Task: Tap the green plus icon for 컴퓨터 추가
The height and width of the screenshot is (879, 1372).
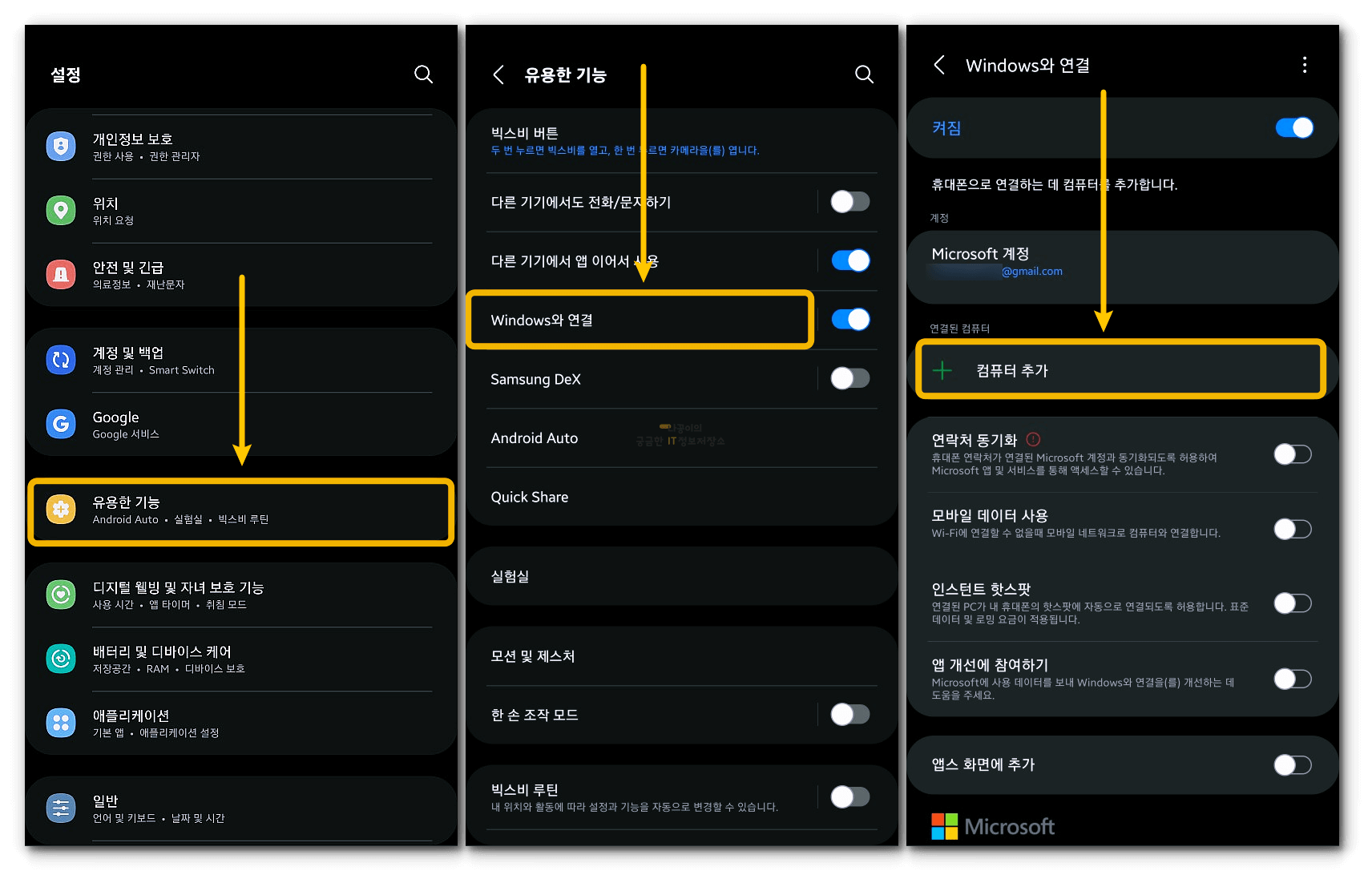Action: coord(943,370)
